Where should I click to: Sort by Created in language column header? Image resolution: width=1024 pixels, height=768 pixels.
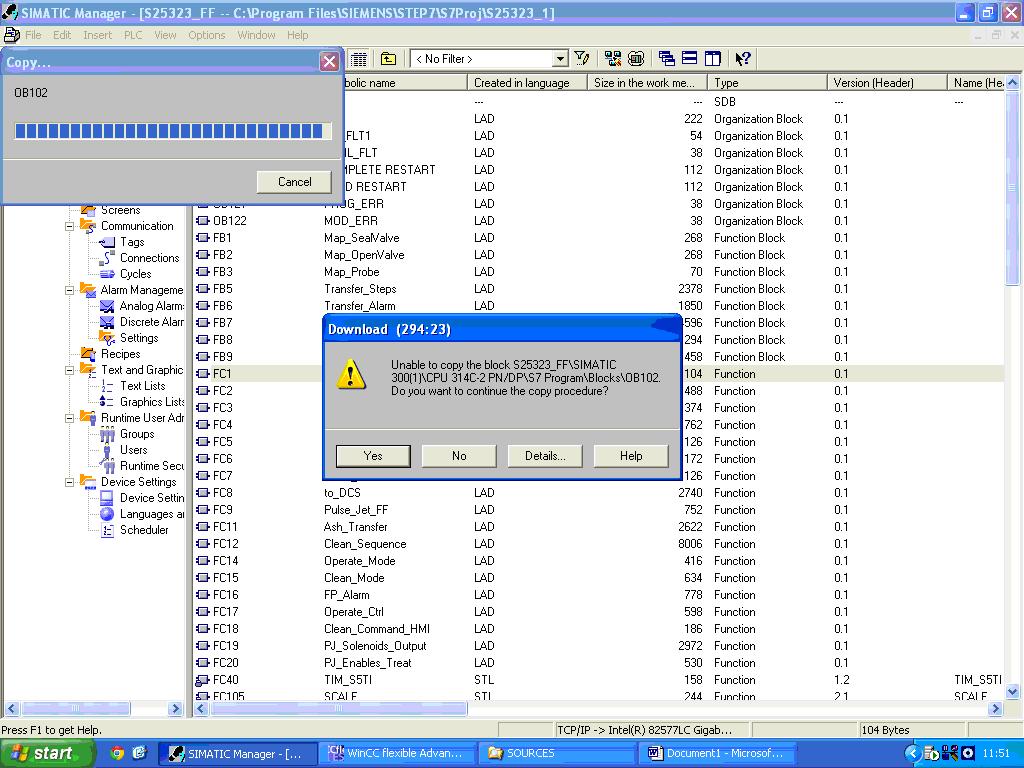tap(527, 83)
